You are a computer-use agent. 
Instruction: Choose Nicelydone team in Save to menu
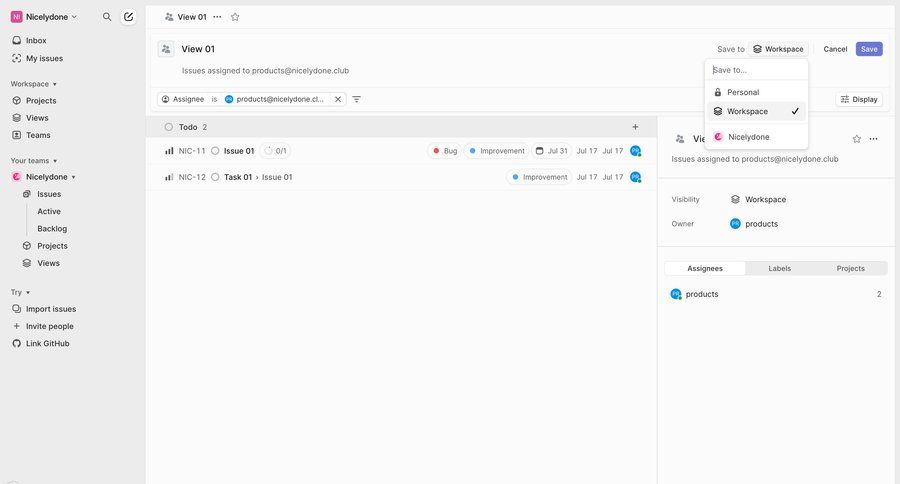click(x=748, y=137)
